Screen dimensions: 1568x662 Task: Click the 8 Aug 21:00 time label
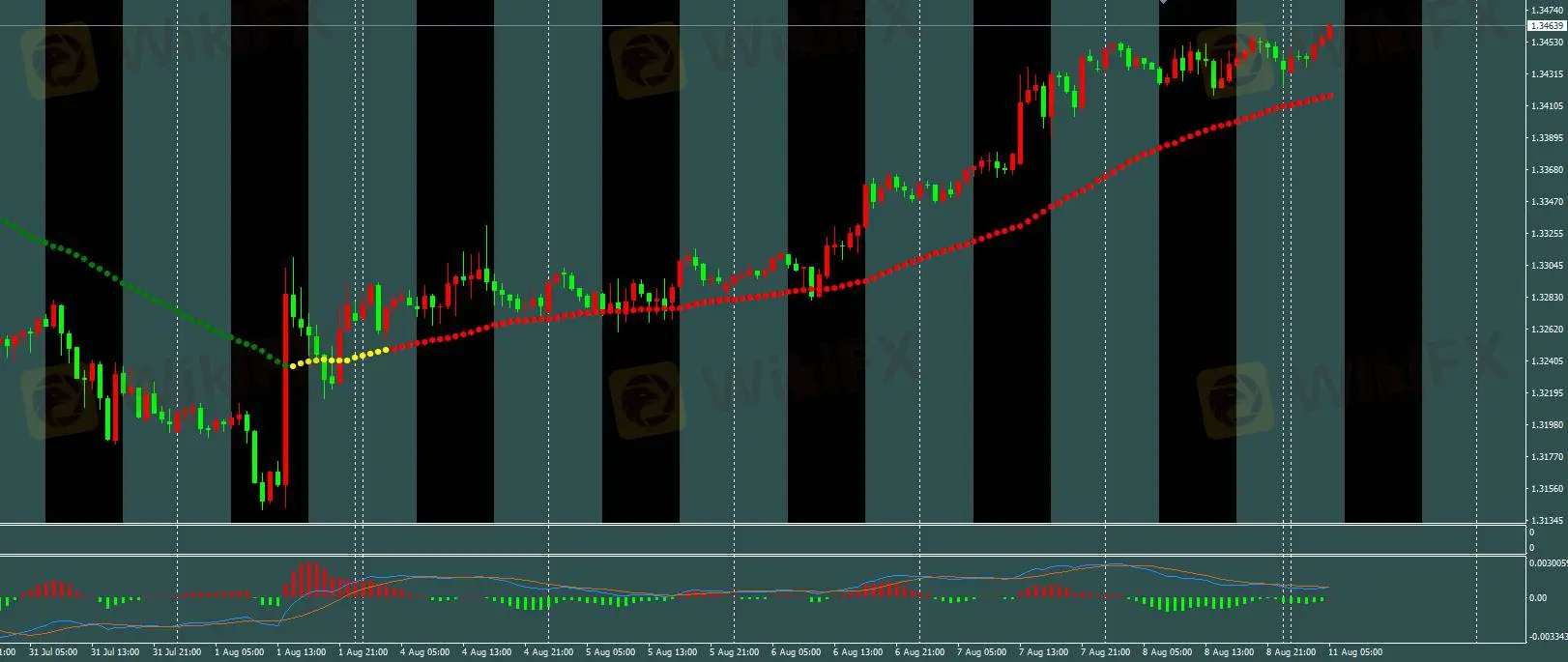tap(1291, 652)
